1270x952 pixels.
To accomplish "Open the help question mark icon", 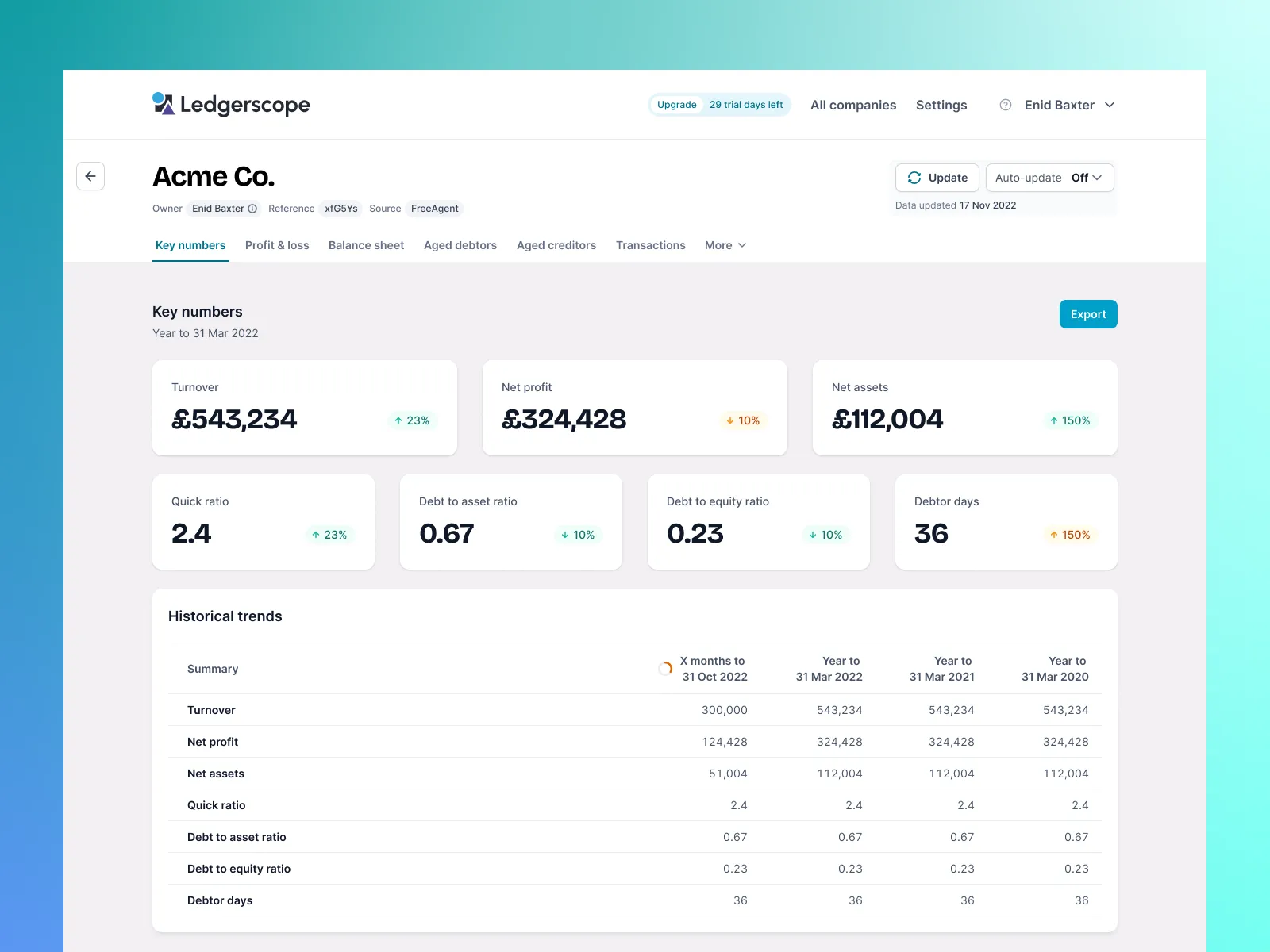I will click(x=1006, y=105).
